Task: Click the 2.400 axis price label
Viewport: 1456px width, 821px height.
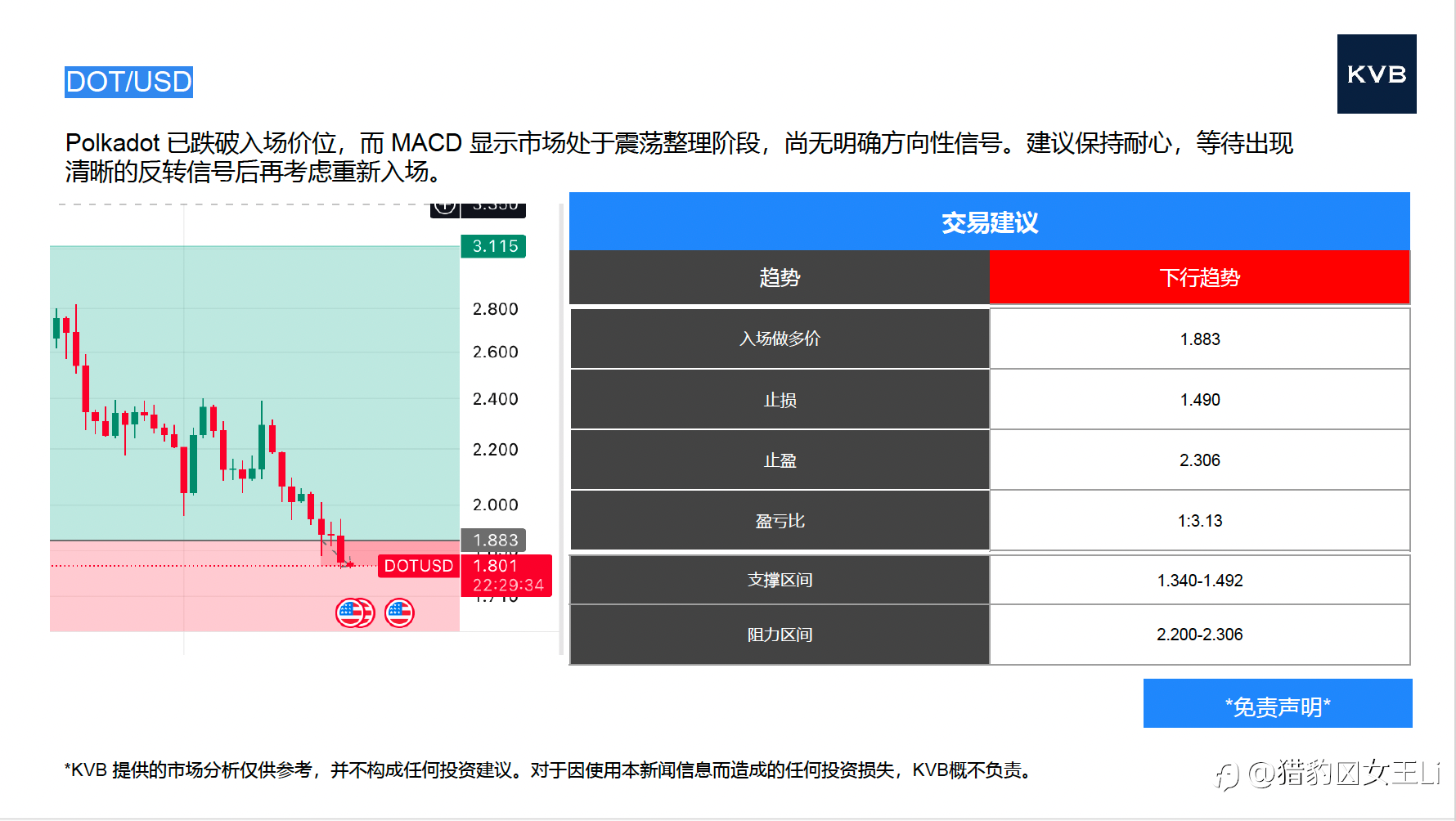Action: 496,399
